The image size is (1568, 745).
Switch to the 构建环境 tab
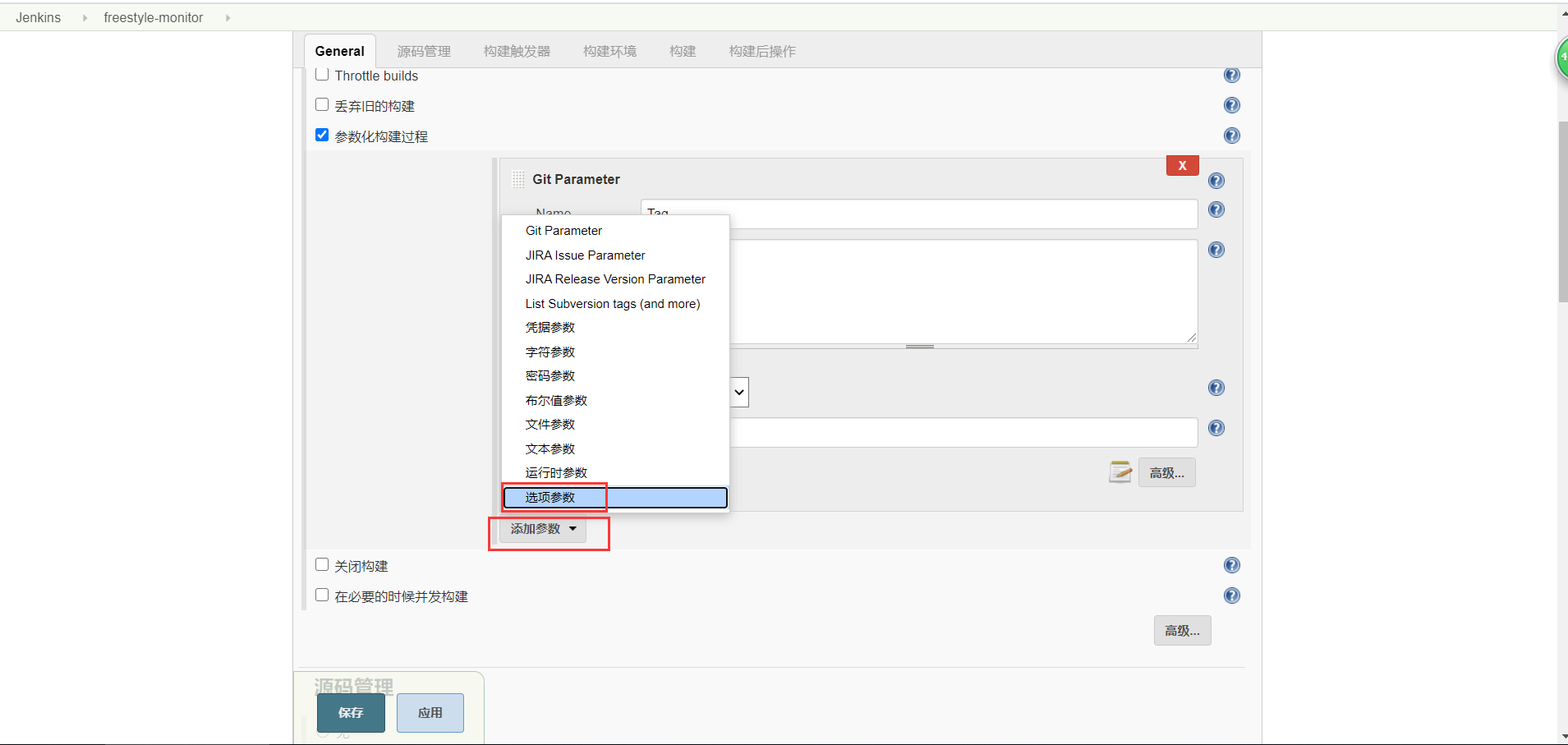point(609,51)
